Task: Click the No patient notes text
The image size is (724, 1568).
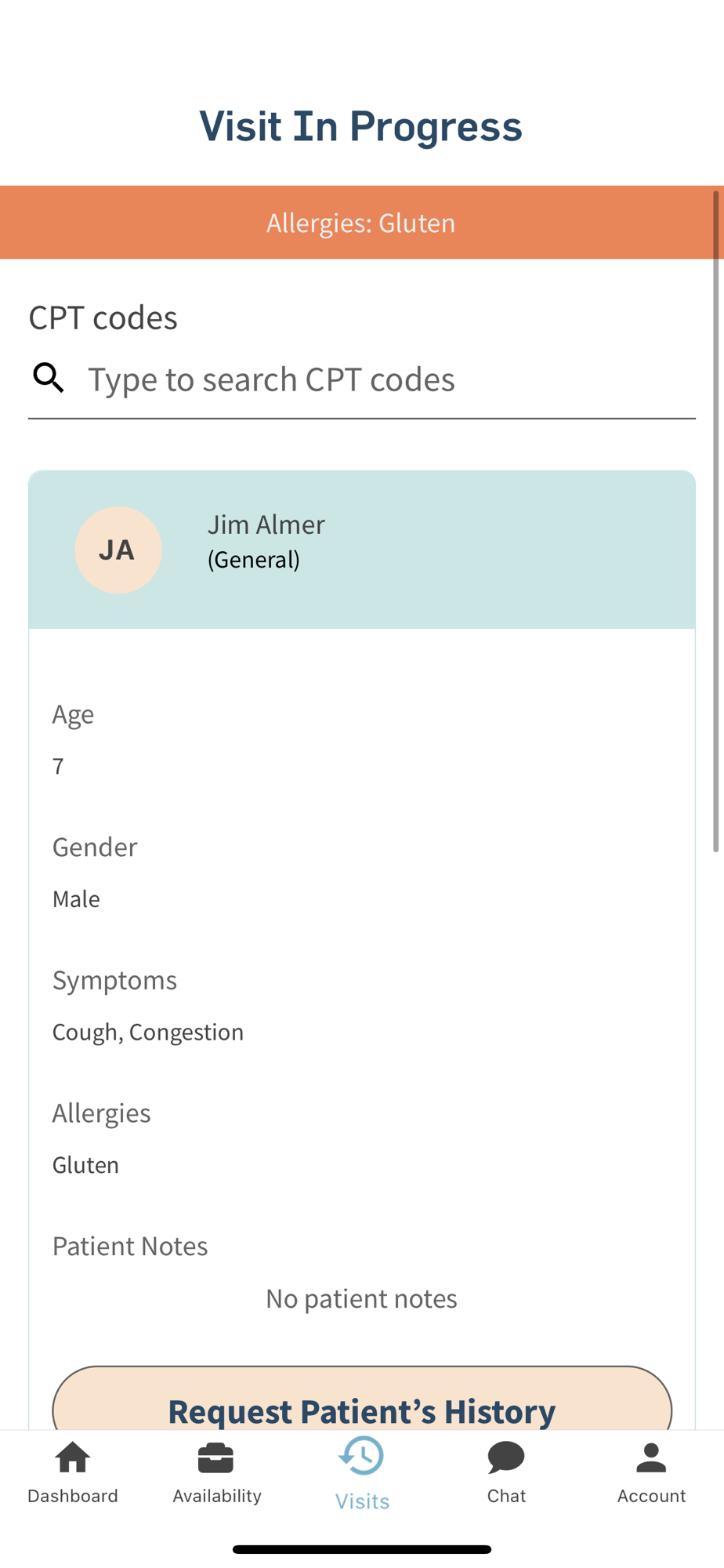Action: (361, 1298)
